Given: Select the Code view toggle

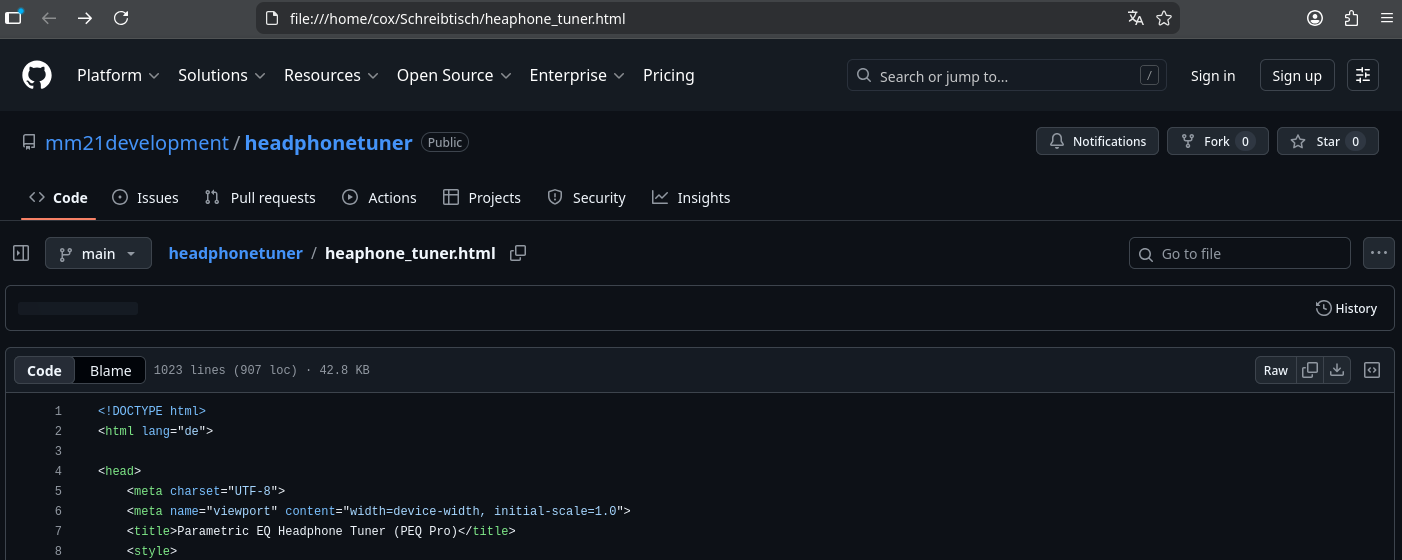Looking at the screenshot, I should click(x=44, y=370).
